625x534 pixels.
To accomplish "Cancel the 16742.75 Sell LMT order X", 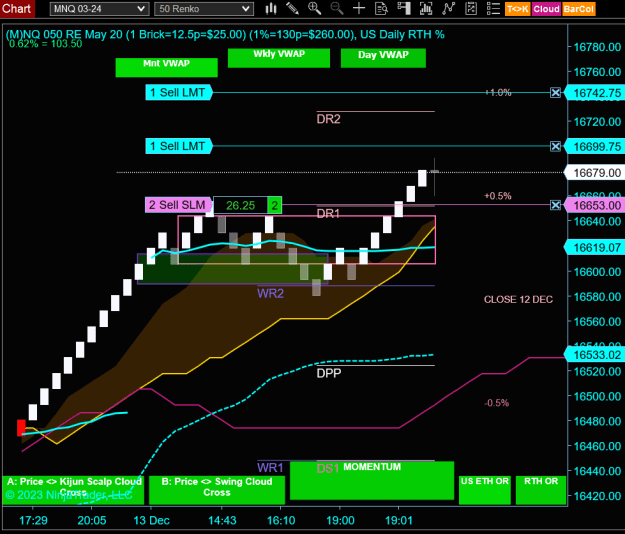I will click(x=555, y=93).
